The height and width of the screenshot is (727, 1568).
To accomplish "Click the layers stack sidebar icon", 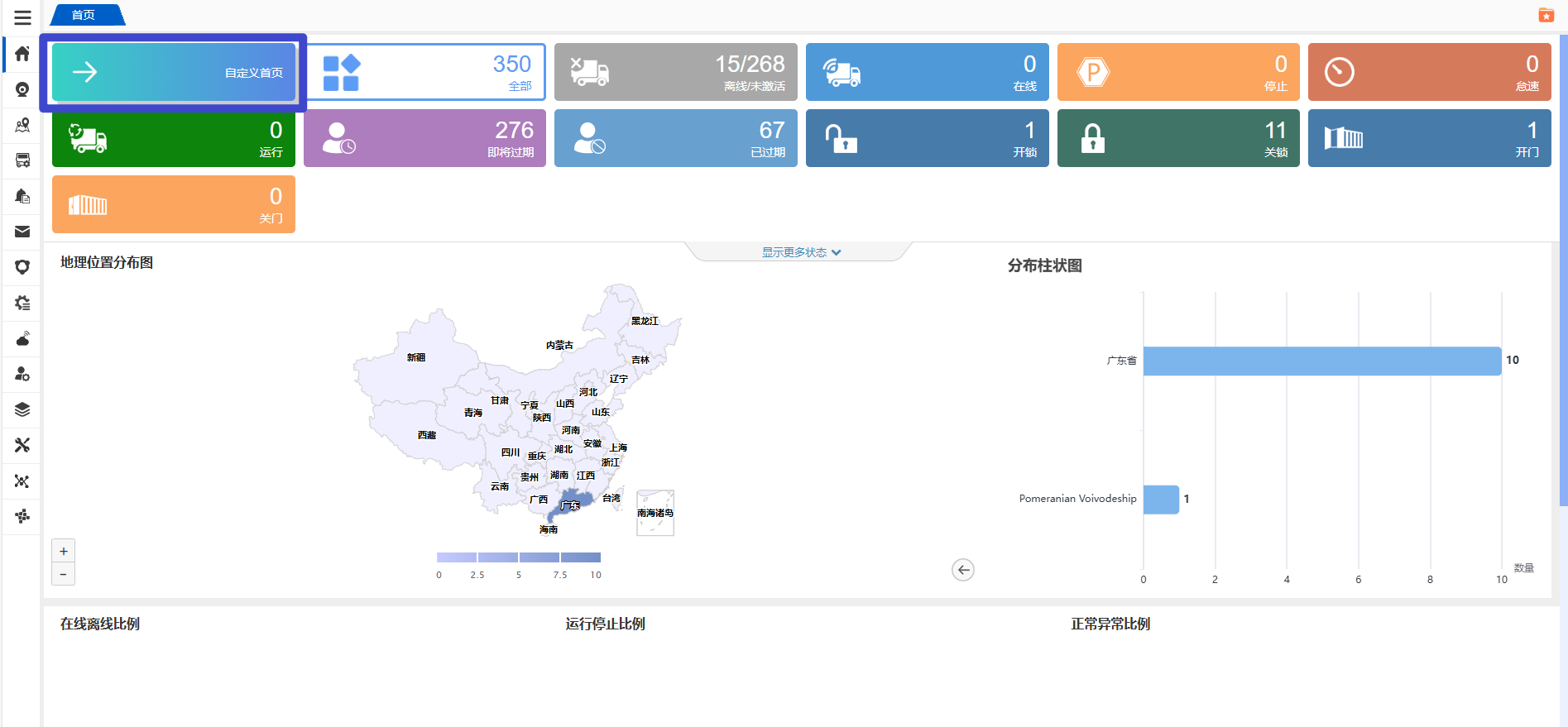I will click(x=22, y=409).
